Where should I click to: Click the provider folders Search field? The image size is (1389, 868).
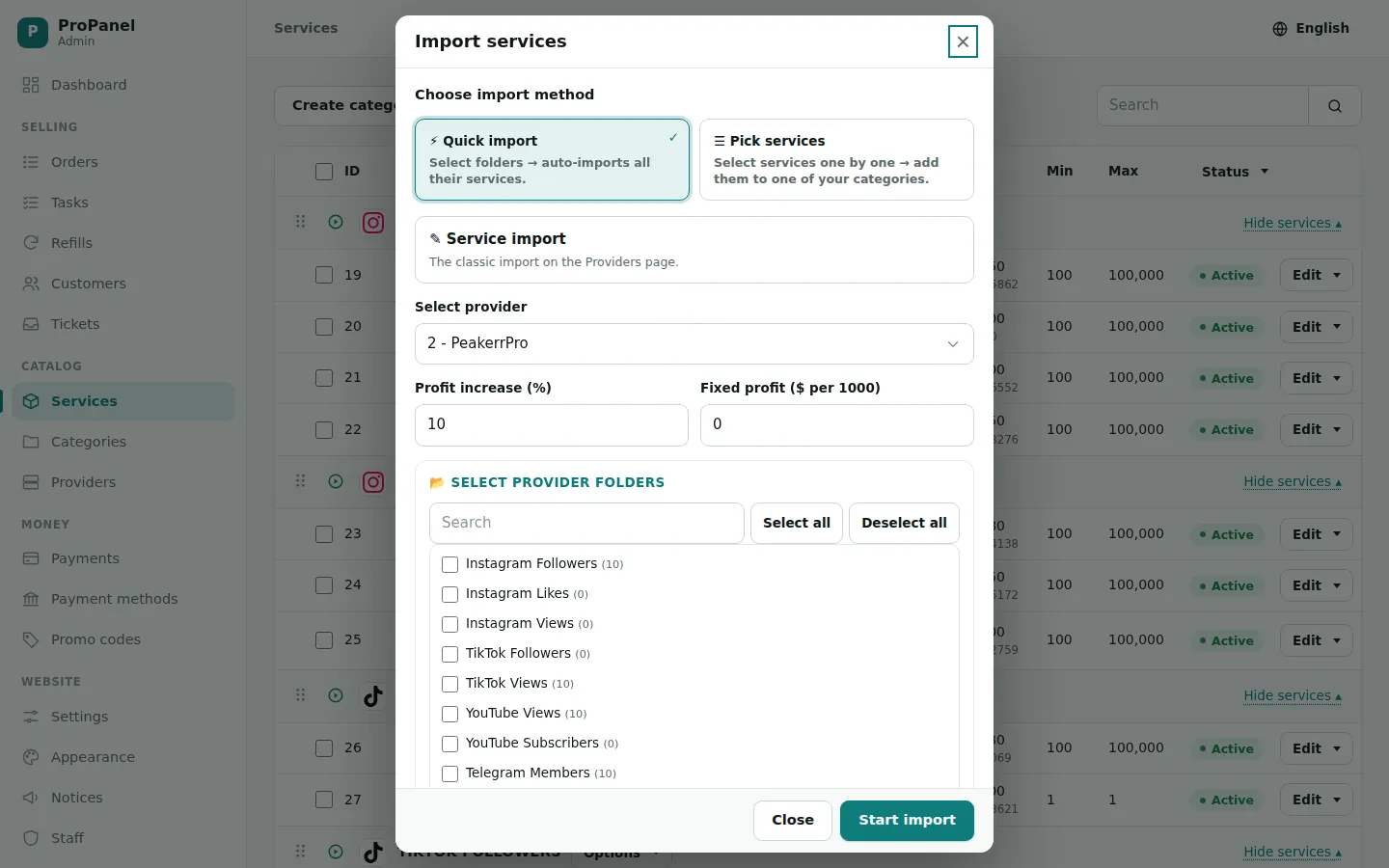(586, 523)
